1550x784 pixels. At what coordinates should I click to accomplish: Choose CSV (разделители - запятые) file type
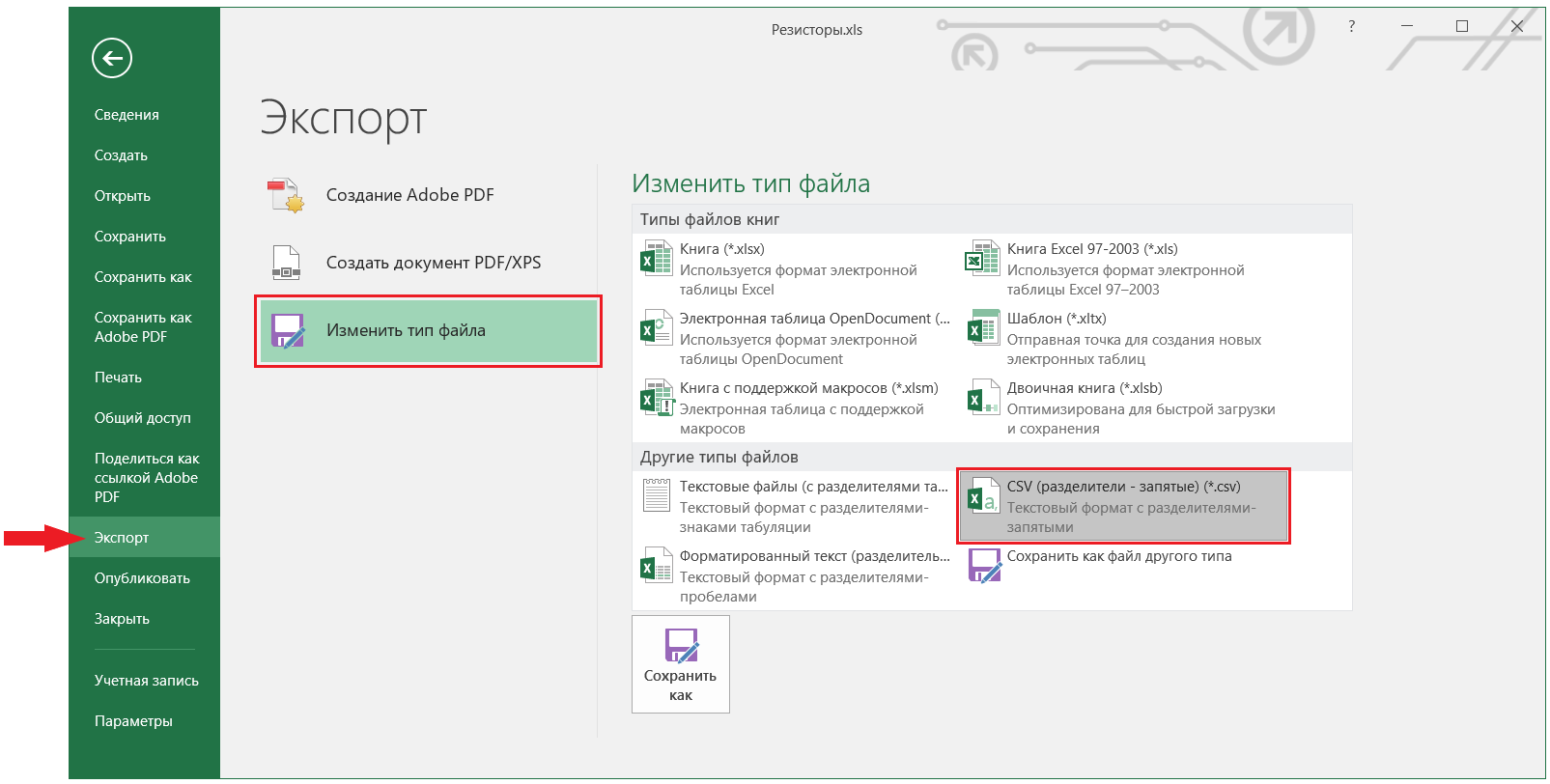1124,507
